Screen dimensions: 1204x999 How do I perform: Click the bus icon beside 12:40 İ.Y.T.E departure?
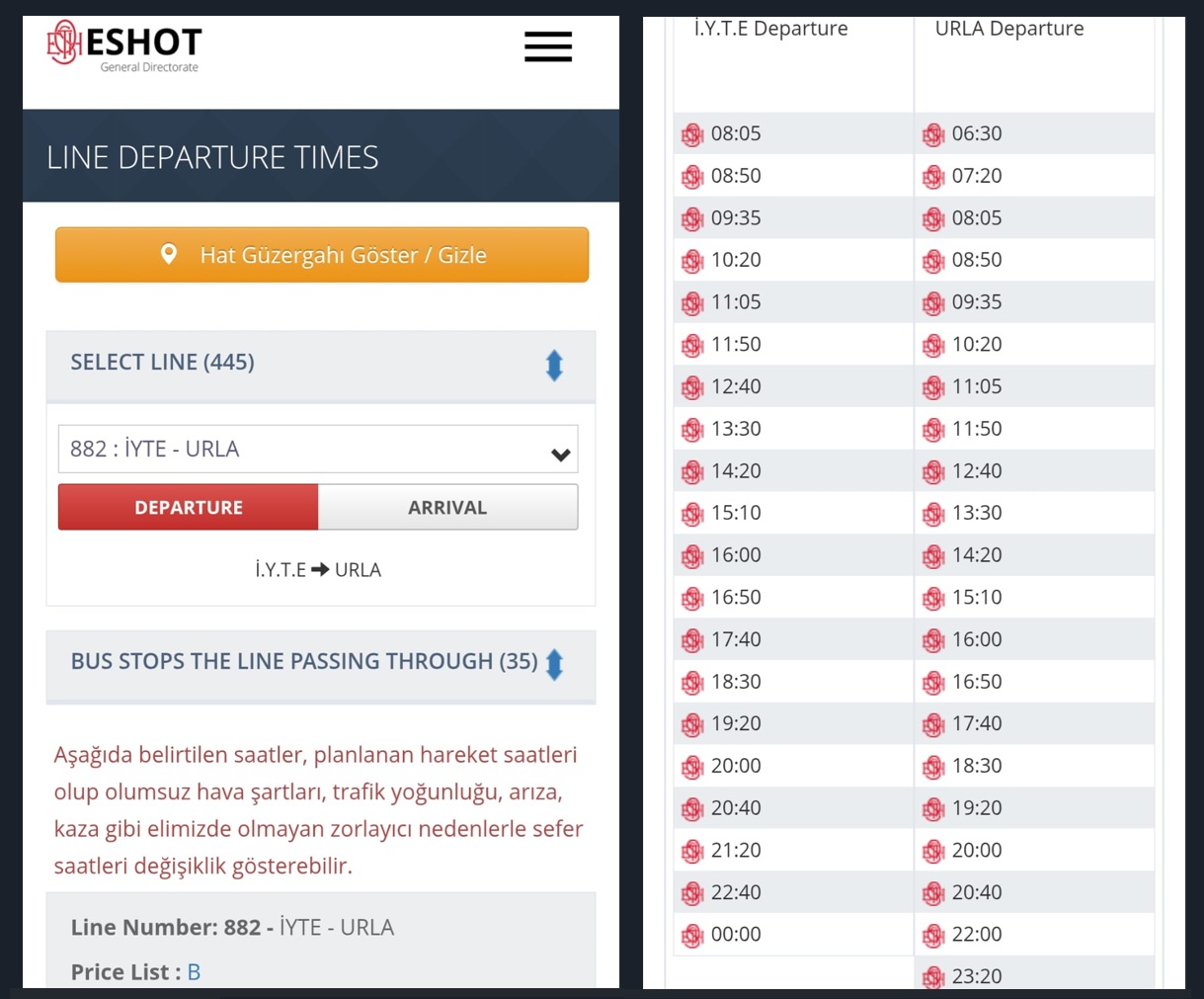pyautogui.click(x=692, y=387)
